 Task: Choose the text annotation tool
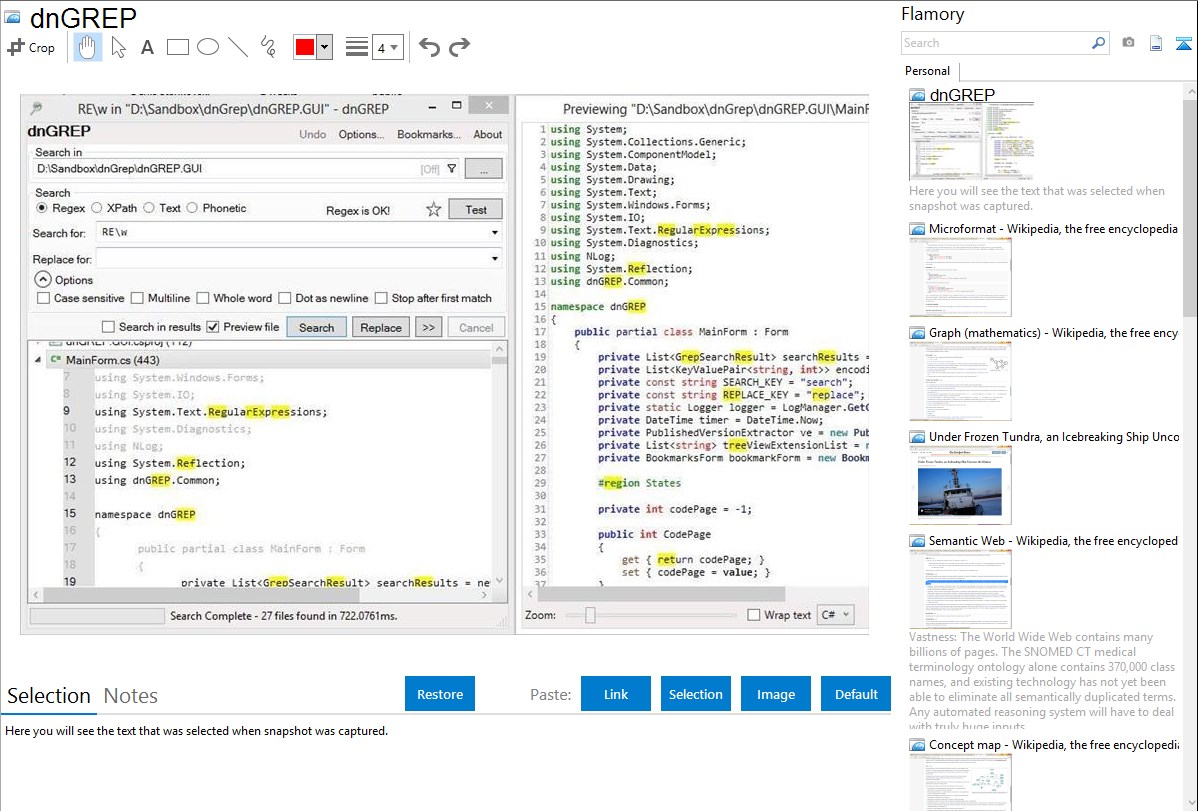[147, 47]
